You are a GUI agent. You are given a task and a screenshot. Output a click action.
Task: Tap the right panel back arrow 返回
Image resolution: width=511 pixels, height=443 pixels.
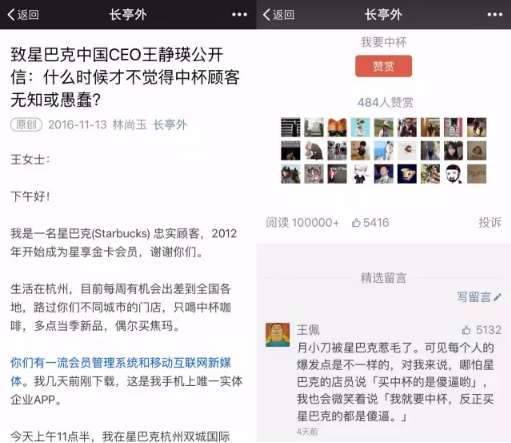click(x=279, y=15)
